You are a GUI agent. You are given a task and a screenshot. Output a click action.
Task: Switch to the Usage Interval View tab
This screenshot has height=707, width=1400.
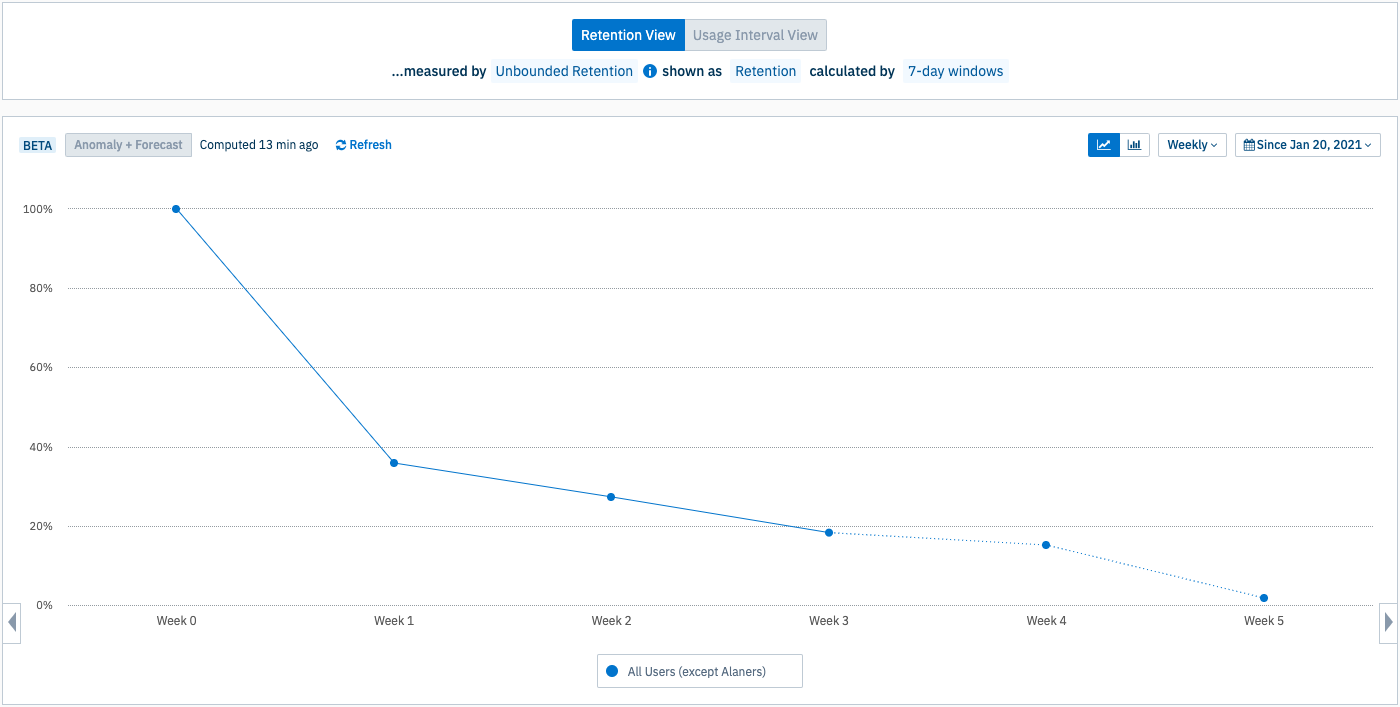[756, 35]
